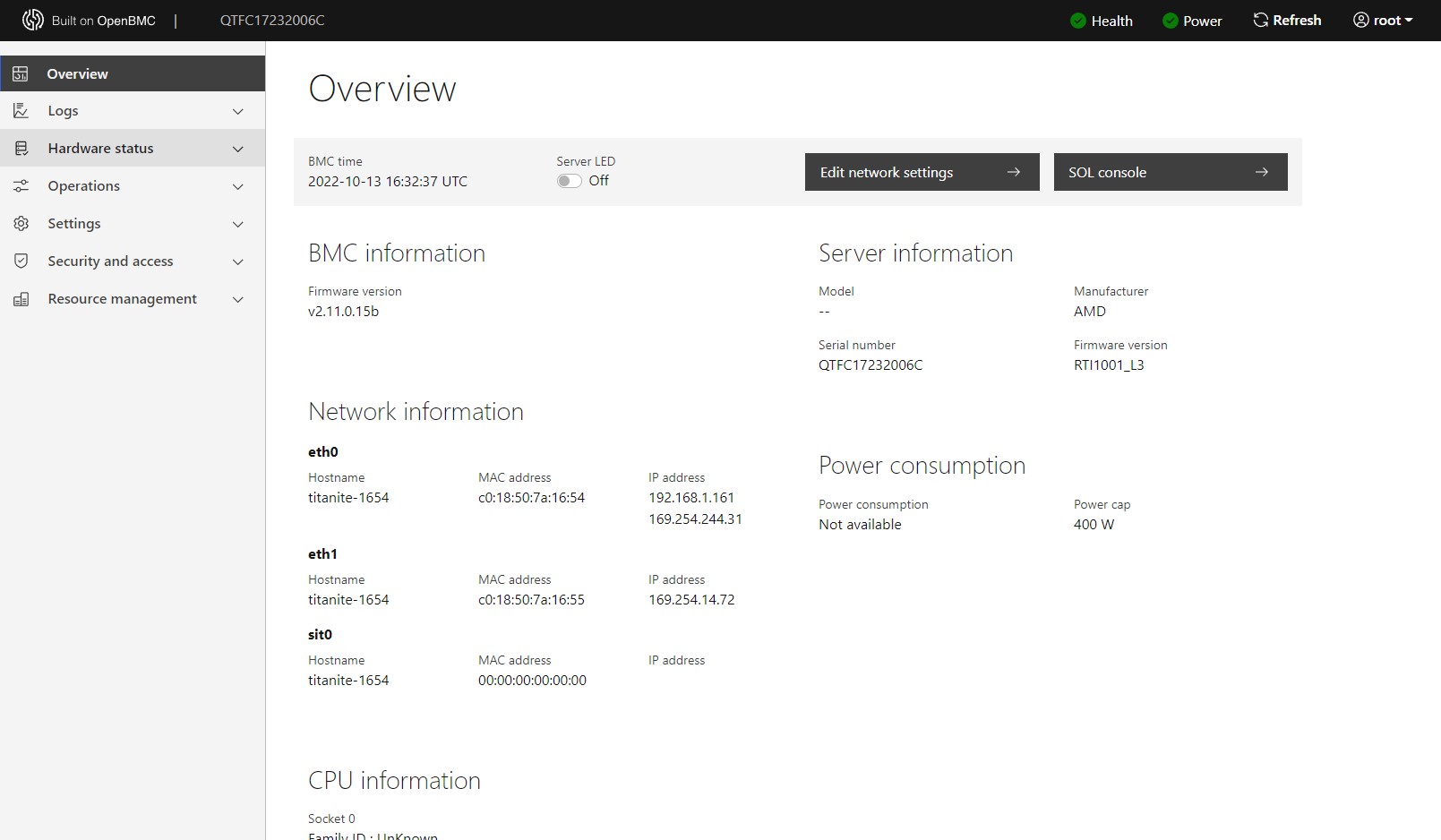Launch the SOL console
Screen dimensions: 1441x840
pos(1170,172)
